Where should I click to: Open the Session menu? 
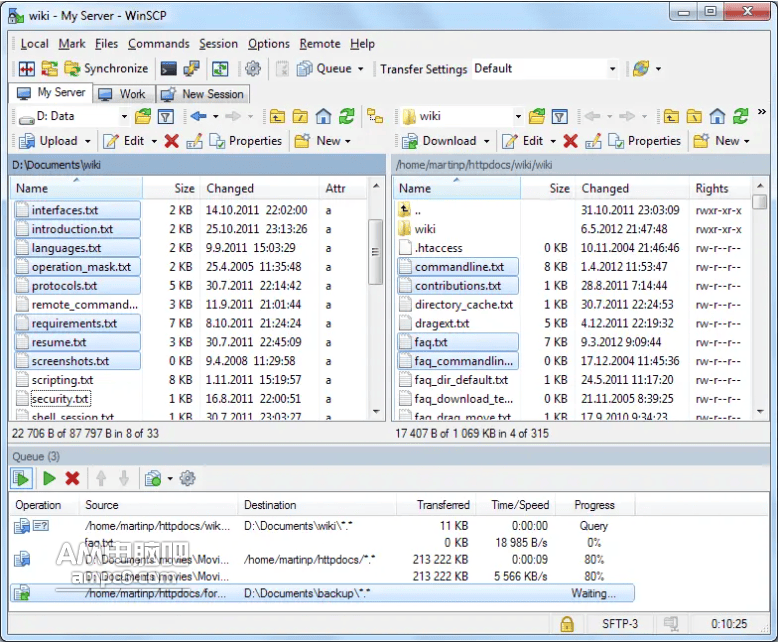pyautogui.click(x=218, y=44)
